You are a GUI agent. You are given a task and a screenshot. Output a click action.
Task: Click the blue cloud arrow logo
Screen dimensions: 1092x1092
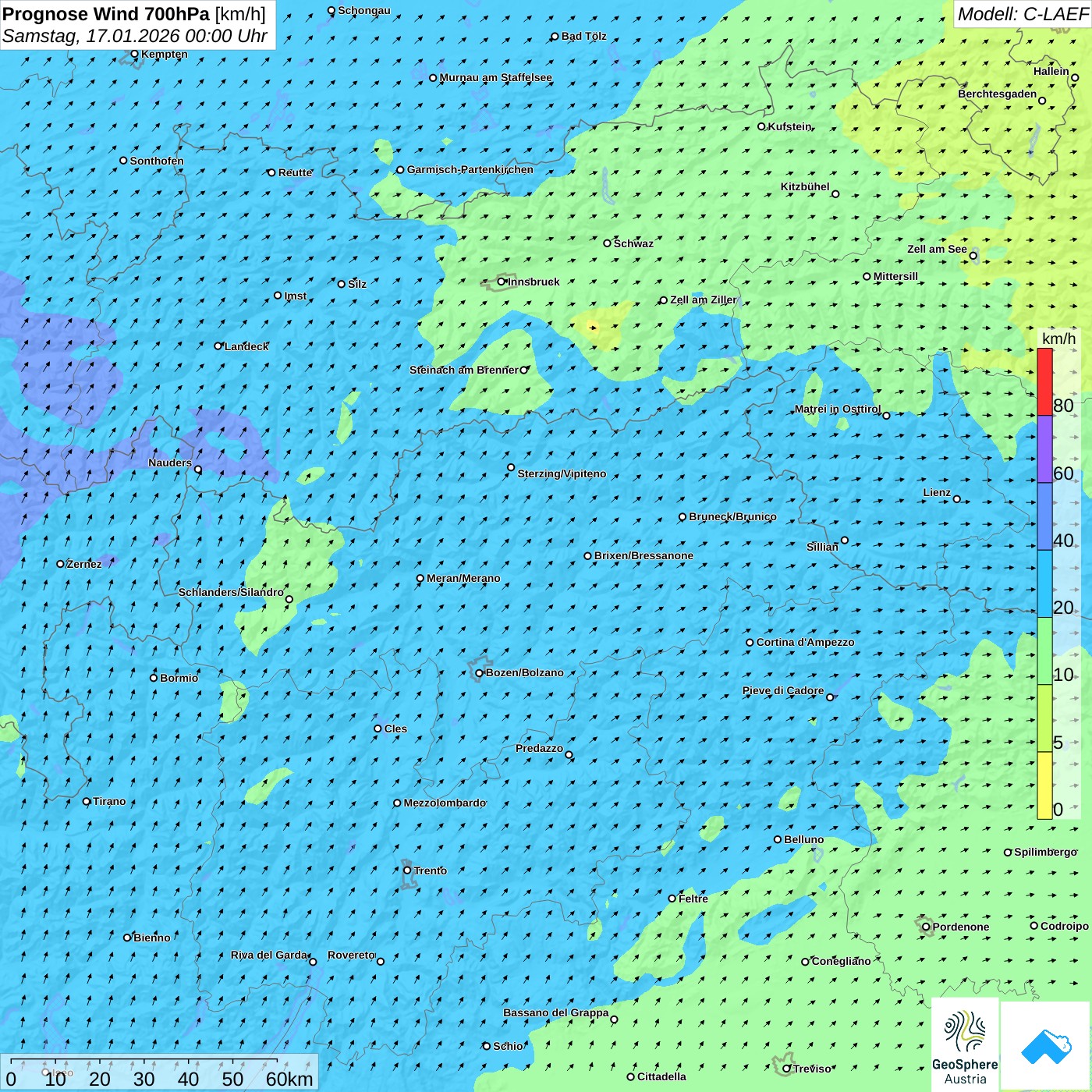point(1045,1046)
